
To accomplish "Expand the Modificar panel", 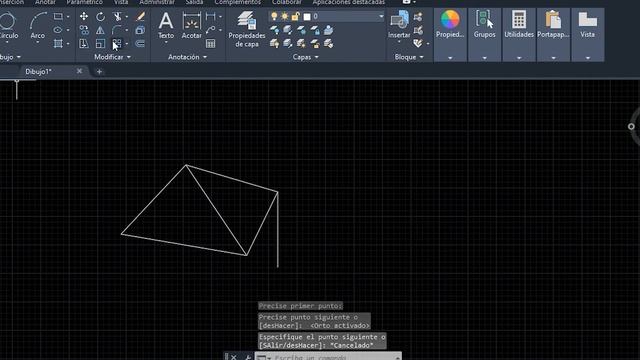I will (x=113, y=57).
